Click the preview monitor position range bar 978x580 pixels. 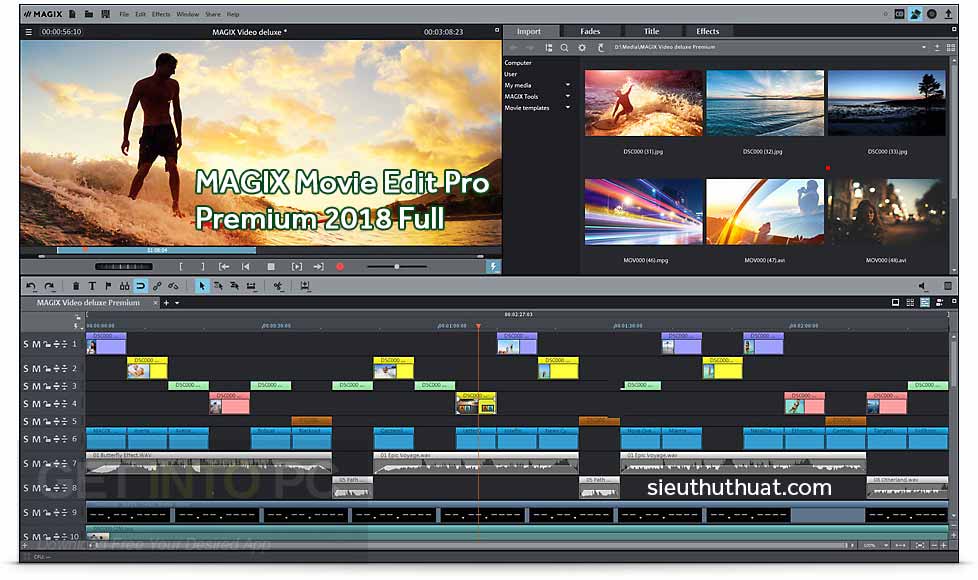click(156, 250)
